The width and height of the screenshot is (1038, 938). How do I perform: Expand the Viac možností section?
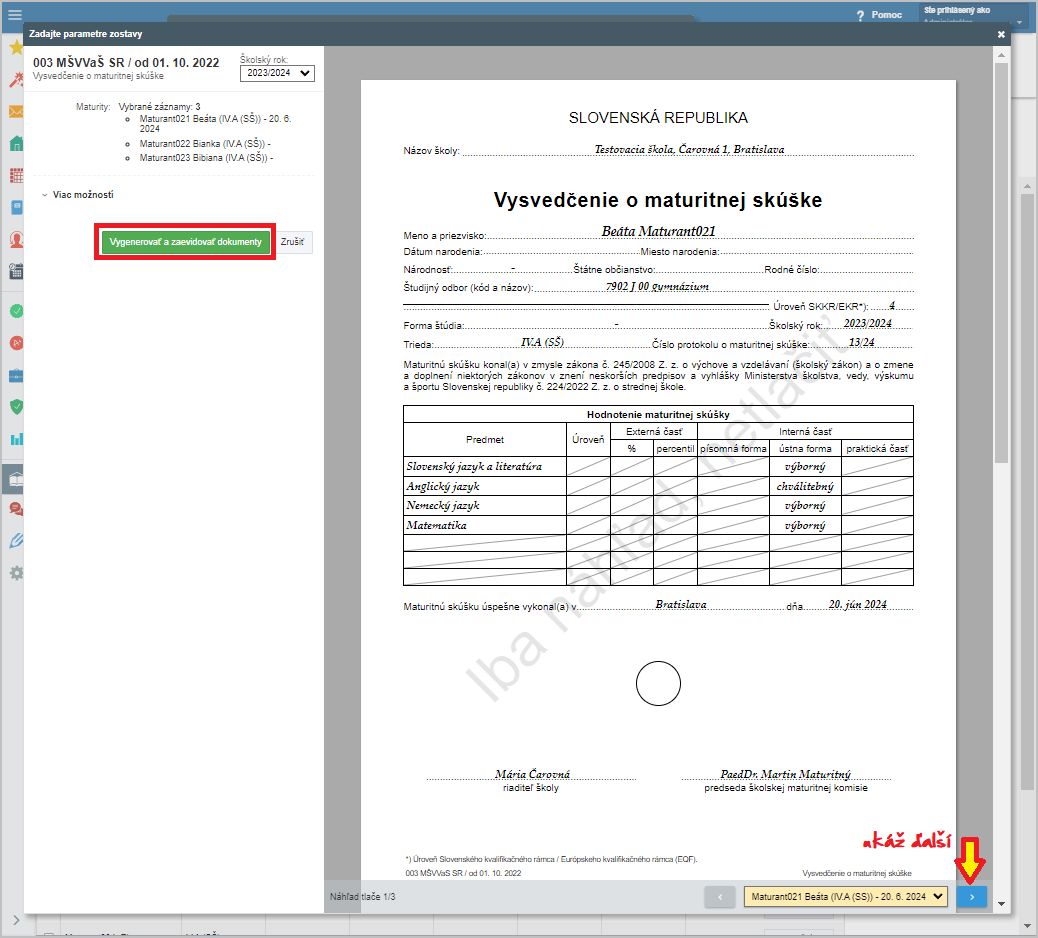click(x=77, y=195)
